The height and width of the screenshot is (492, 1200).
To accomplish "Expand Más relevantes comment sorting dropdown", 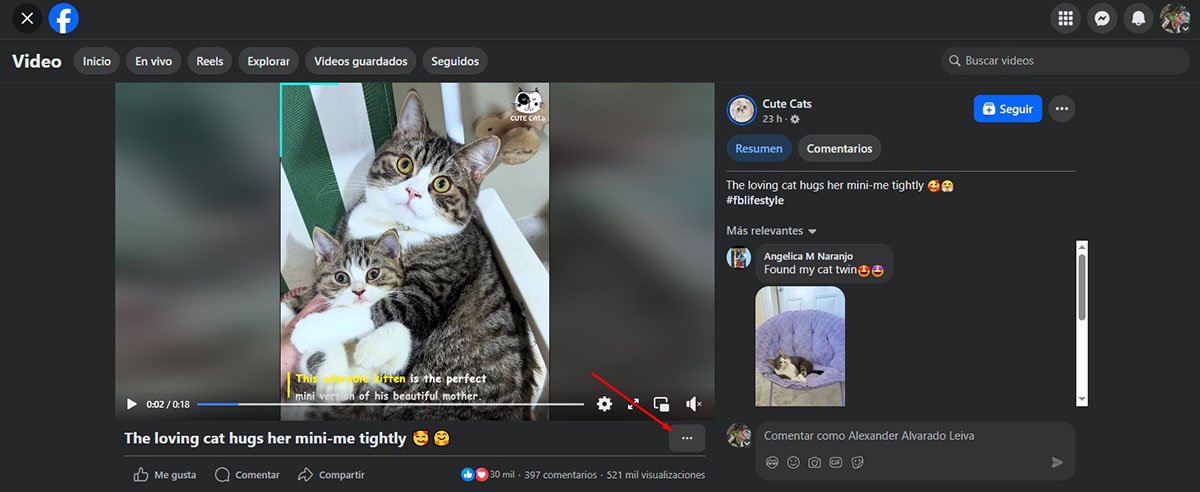I will 772,231.
